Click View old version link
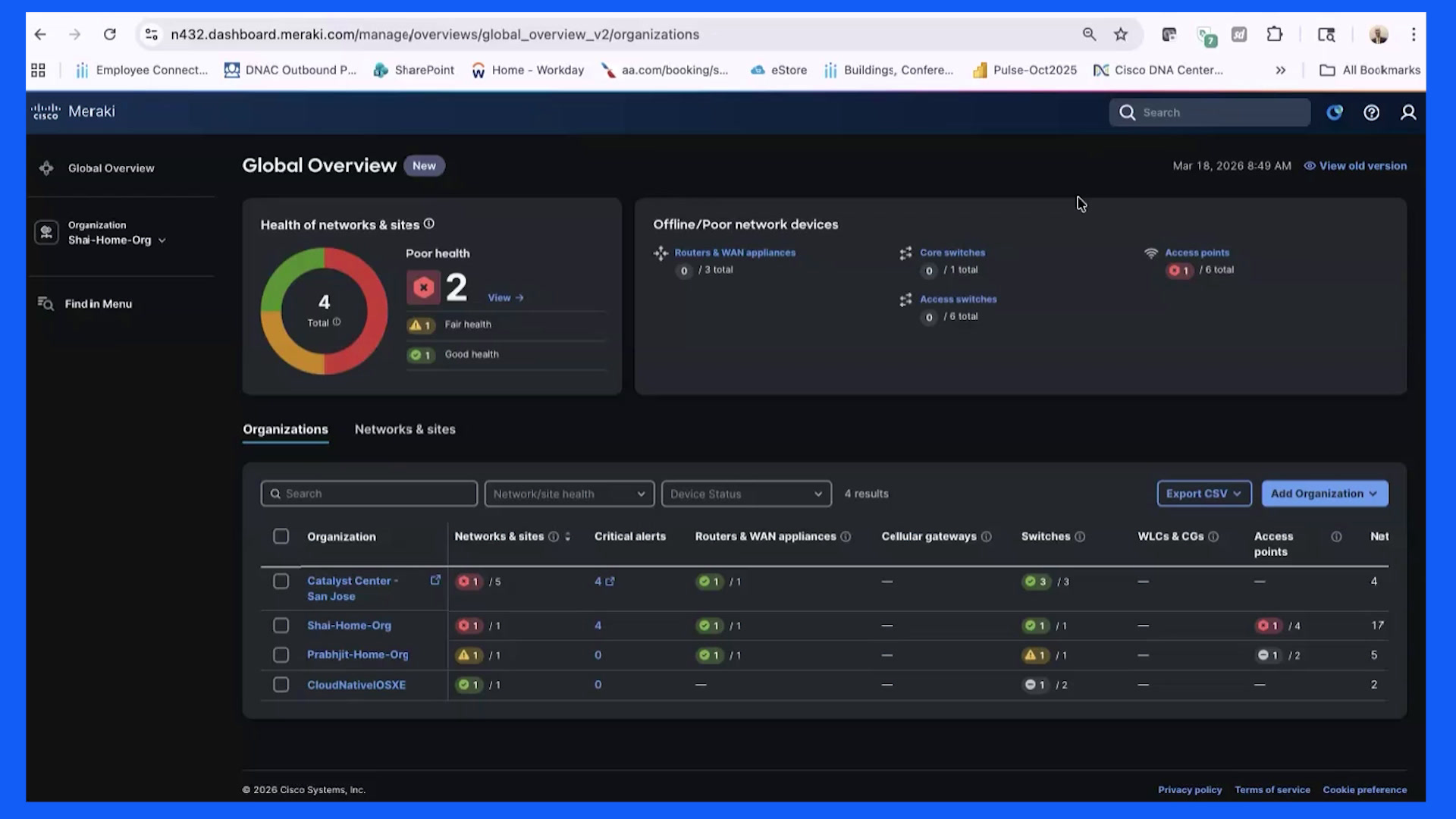This screenshot has width=1456, height=819. tap(1355, 165)
